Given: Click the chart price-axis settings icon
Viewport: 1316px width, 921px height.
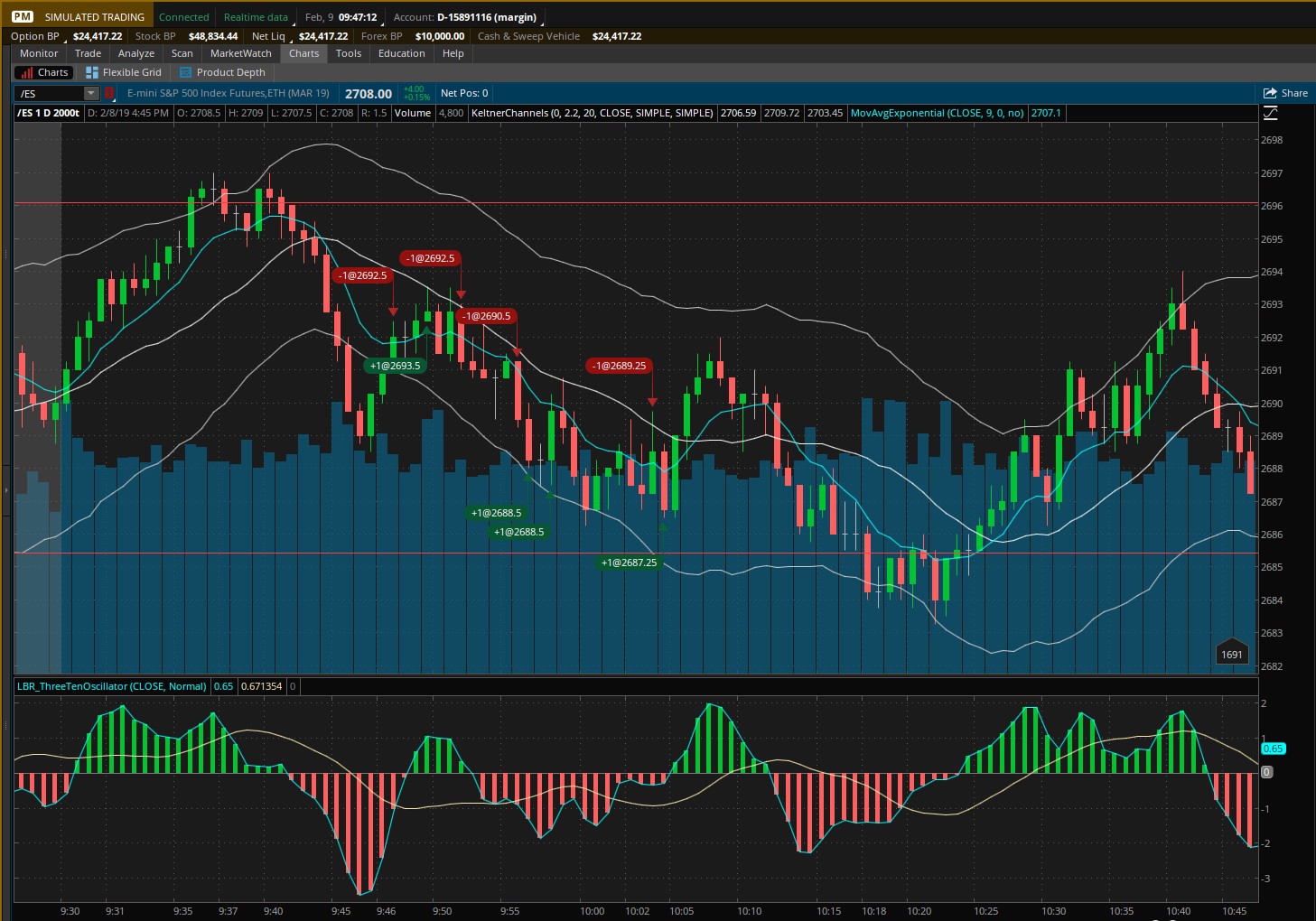Looking at the screenshot, I should [1270, 113].
